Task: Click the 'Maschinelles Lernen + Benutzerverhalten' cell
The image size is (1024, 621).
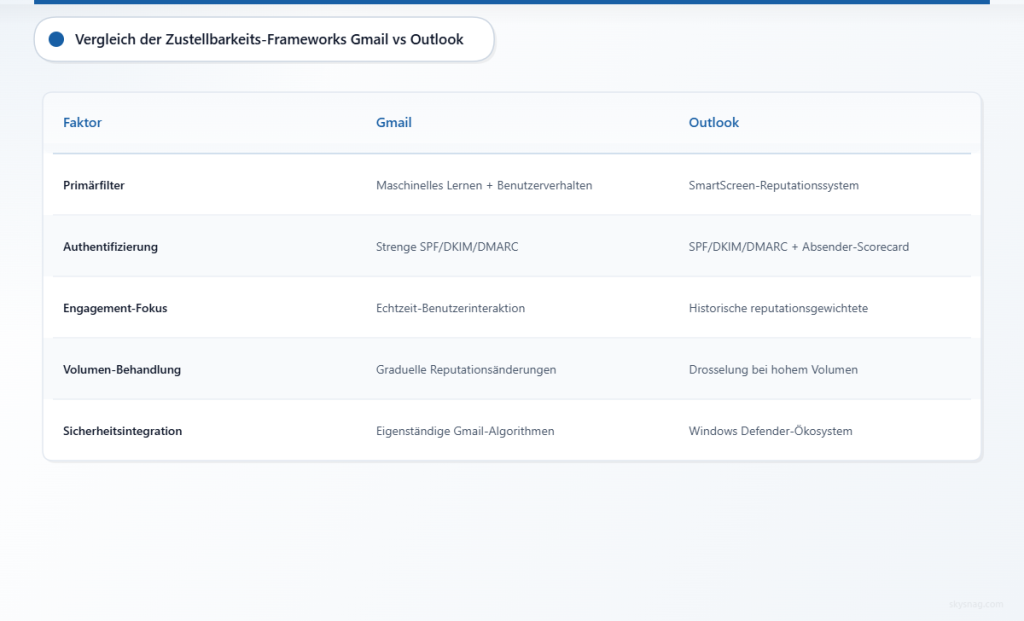Action: 484,185
